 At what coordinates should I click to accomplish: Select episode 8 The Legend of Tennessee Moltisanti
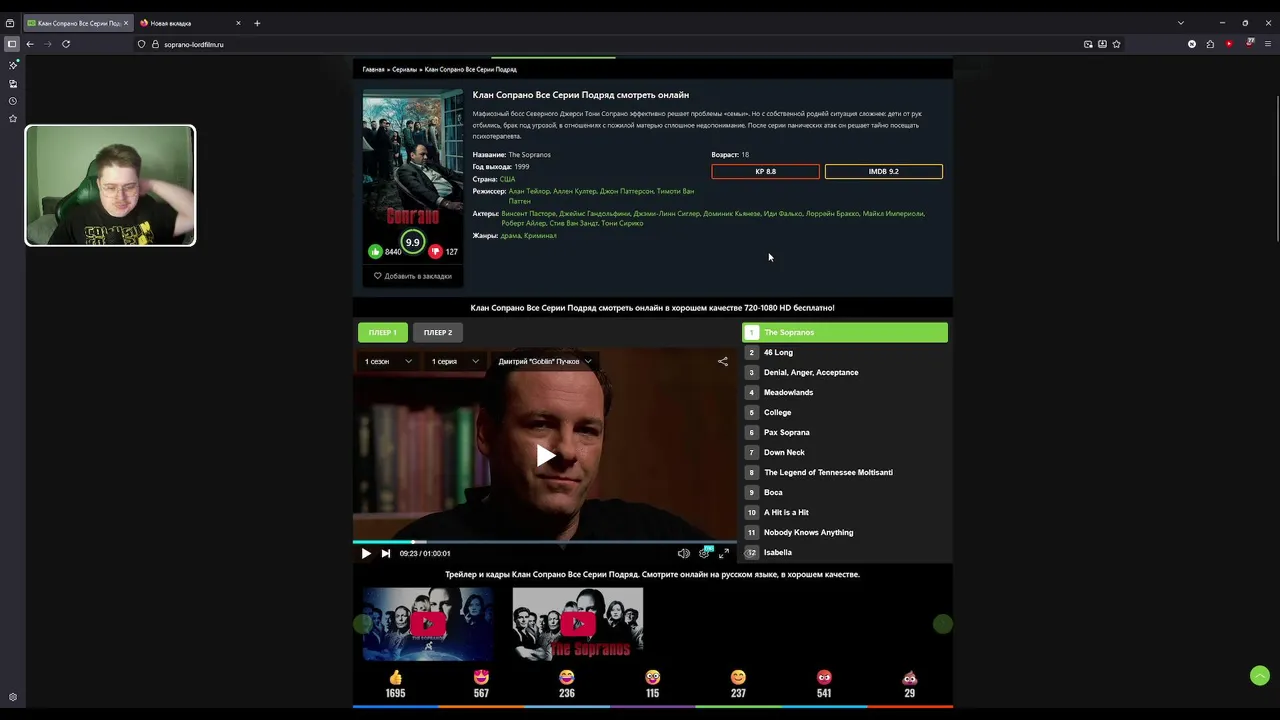[845, 472]
